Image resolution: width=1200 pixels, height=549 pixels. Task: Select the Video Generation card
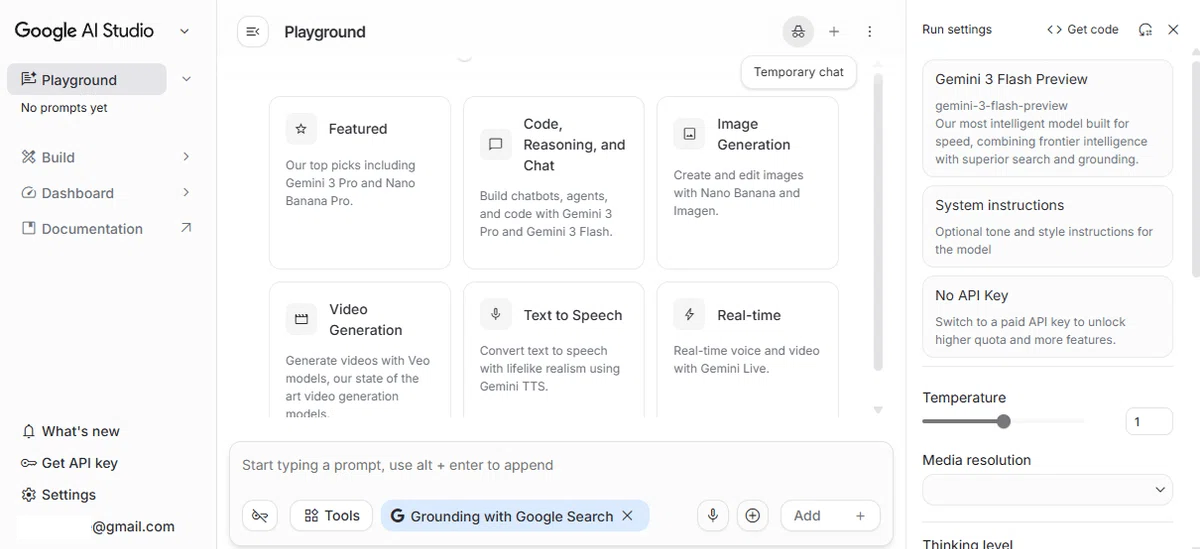point(360,350)
